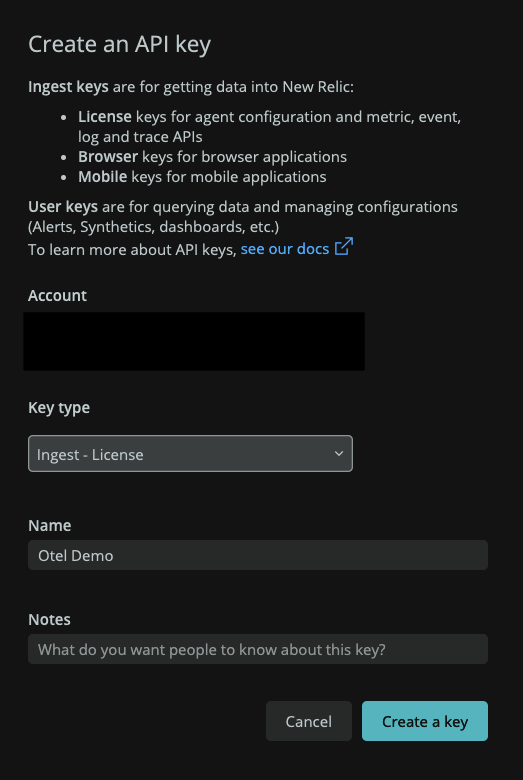
Task: Click the Key type dropdown chevron arrow
Action: point(339,454)
